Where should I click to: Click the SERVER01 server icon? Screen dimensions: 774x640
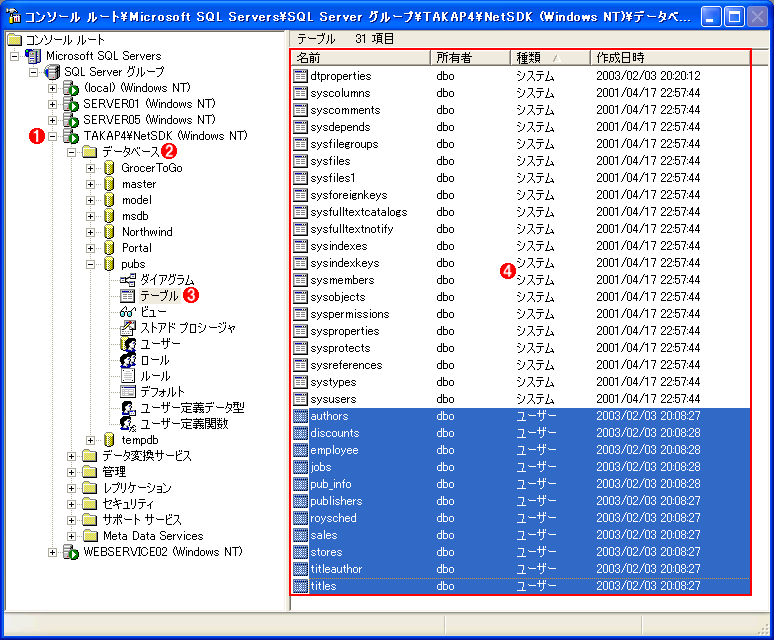(x=71, y=104)
